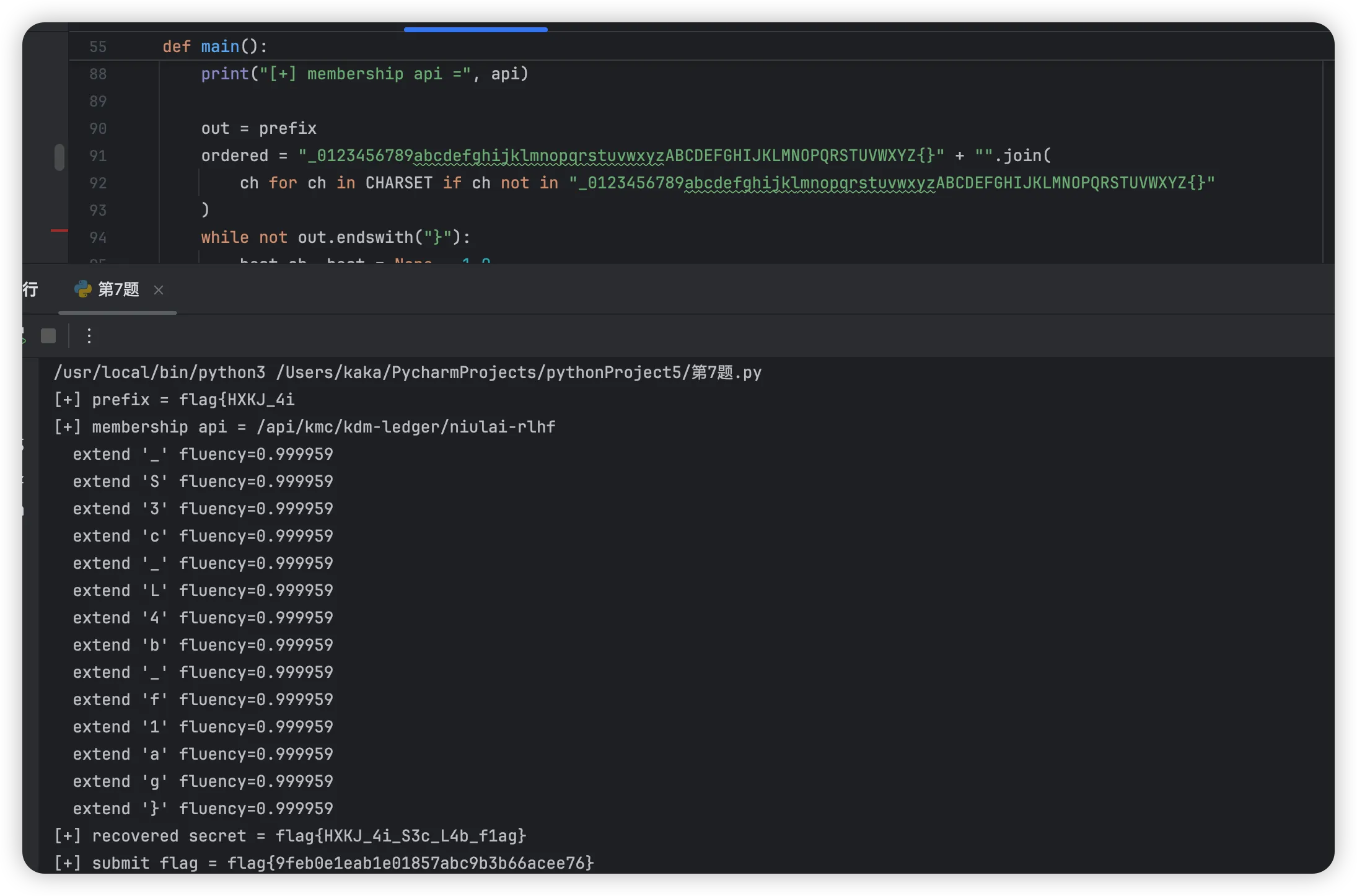Image resolution: width=1357 pixels, height=896 pixels.
Task: Click the extend 'L' output line
Action: click(x=203, y=591)
